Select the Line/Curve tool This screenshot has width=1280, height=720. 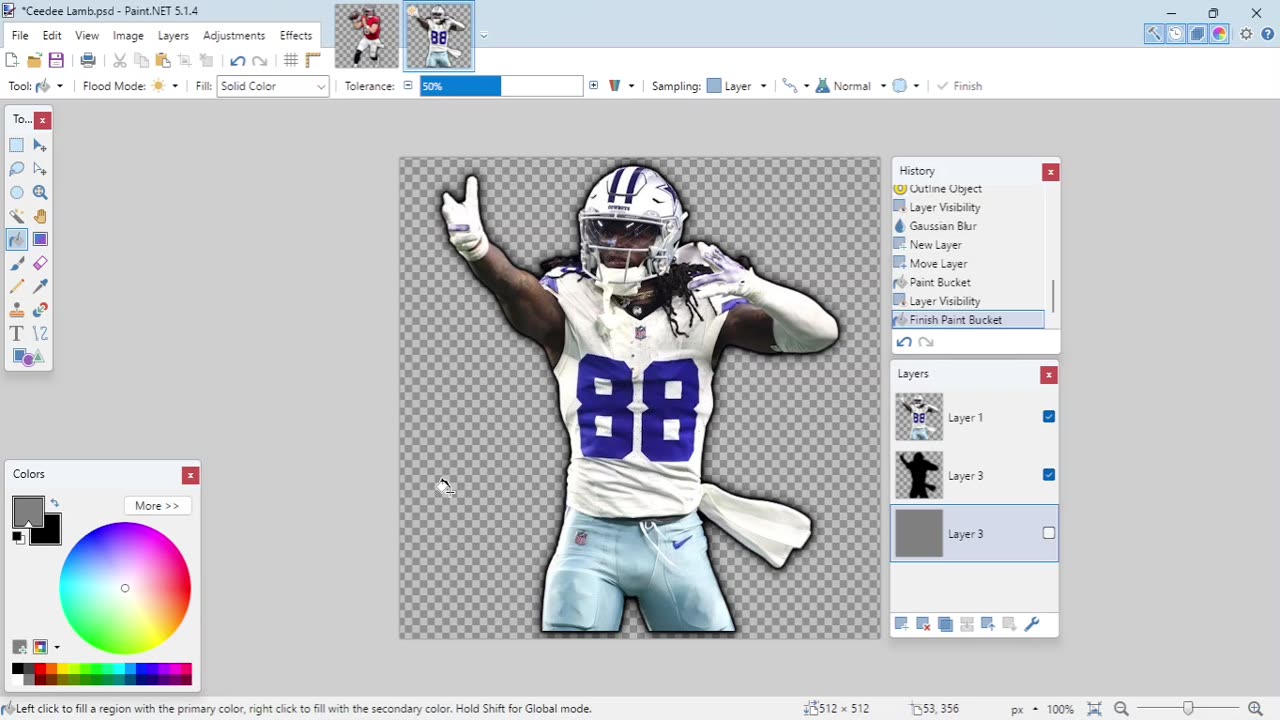pos(40,333)
